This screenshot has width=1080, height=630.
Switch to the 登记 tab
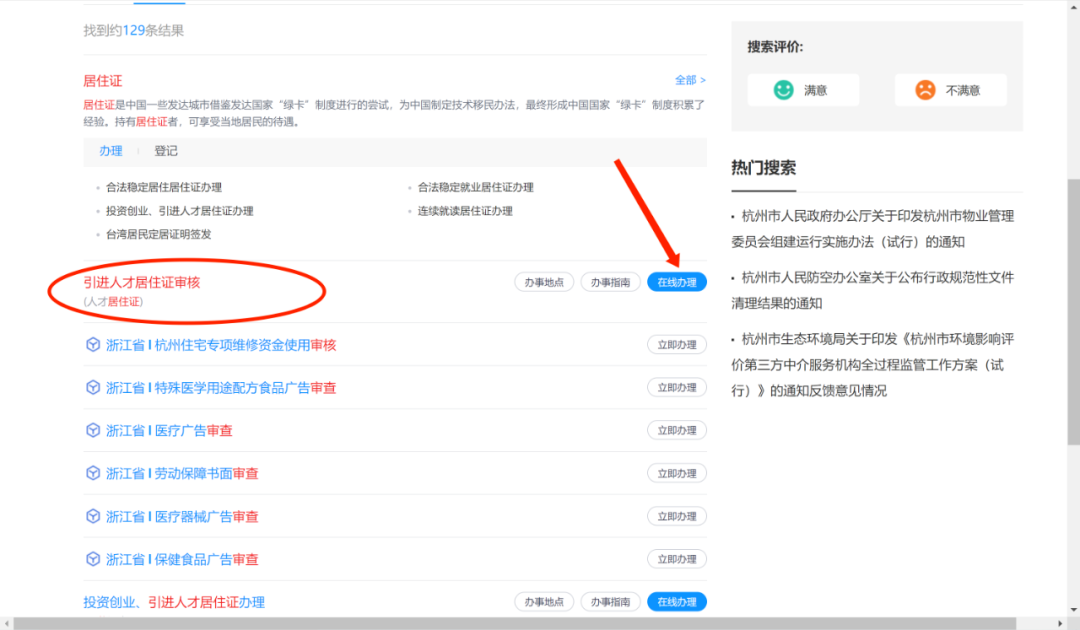166,151
